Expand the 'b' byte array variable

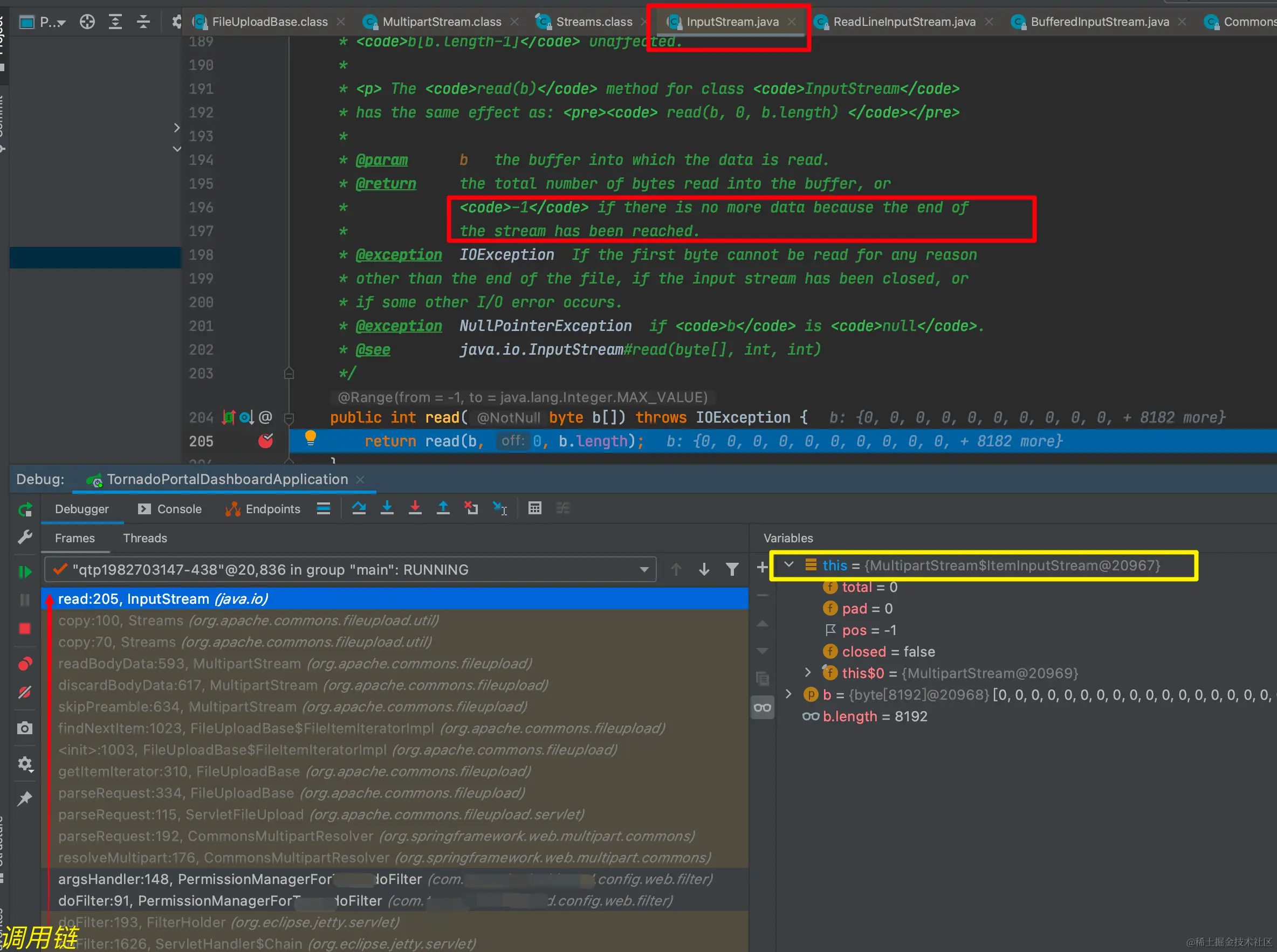pyautogui.click(x=789, y=694)
